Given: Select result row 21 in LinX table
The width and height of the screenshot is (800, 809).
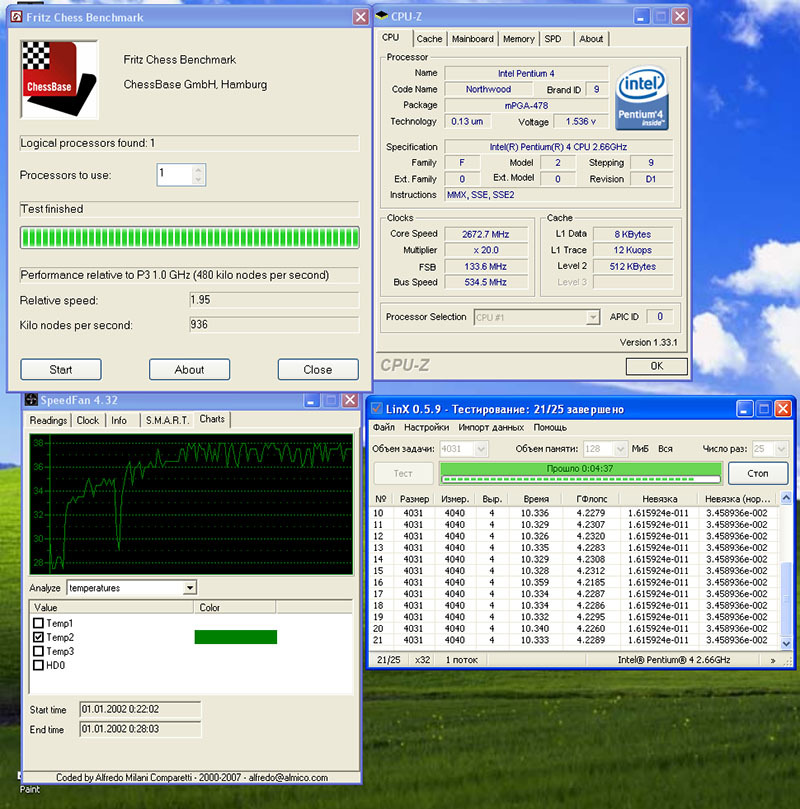Looking at the screenshot, I should (x=574, y=640).
